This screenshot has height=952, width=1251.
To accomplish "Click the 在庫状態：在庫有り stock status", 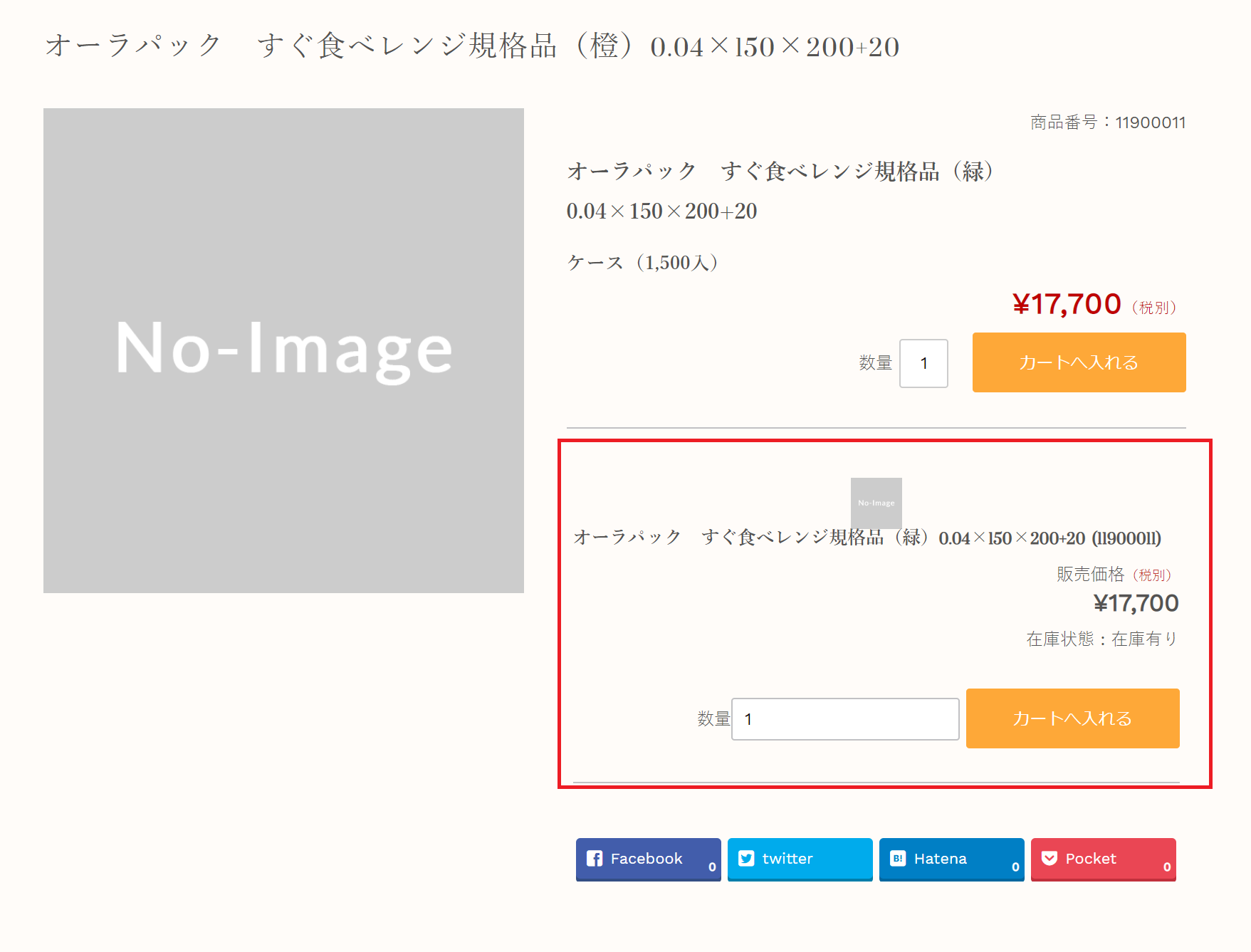I will (1102, 639).
